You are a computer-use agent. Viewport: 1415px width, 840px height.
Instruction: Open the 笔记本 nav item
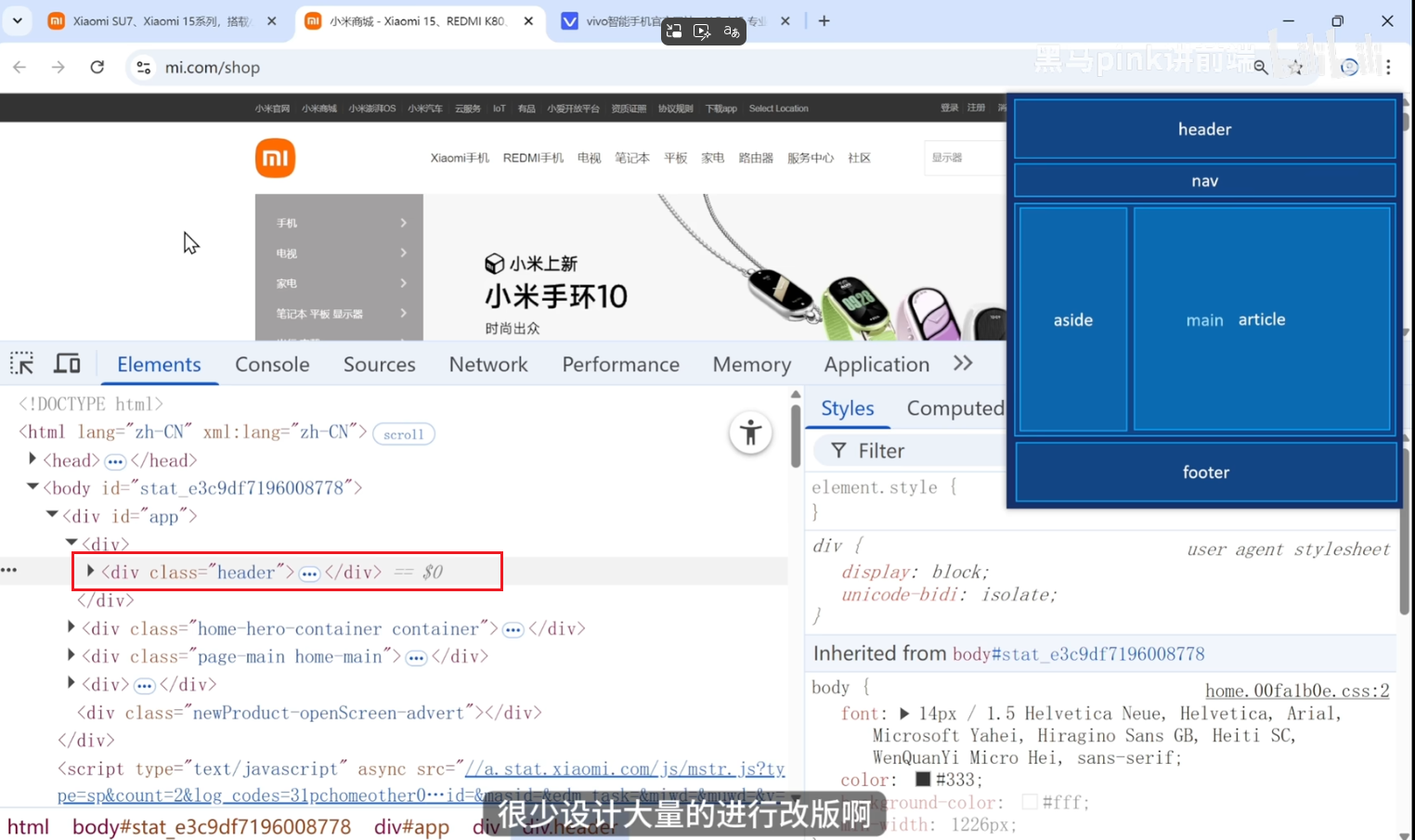pyautogui.click(x=632, y=158)
